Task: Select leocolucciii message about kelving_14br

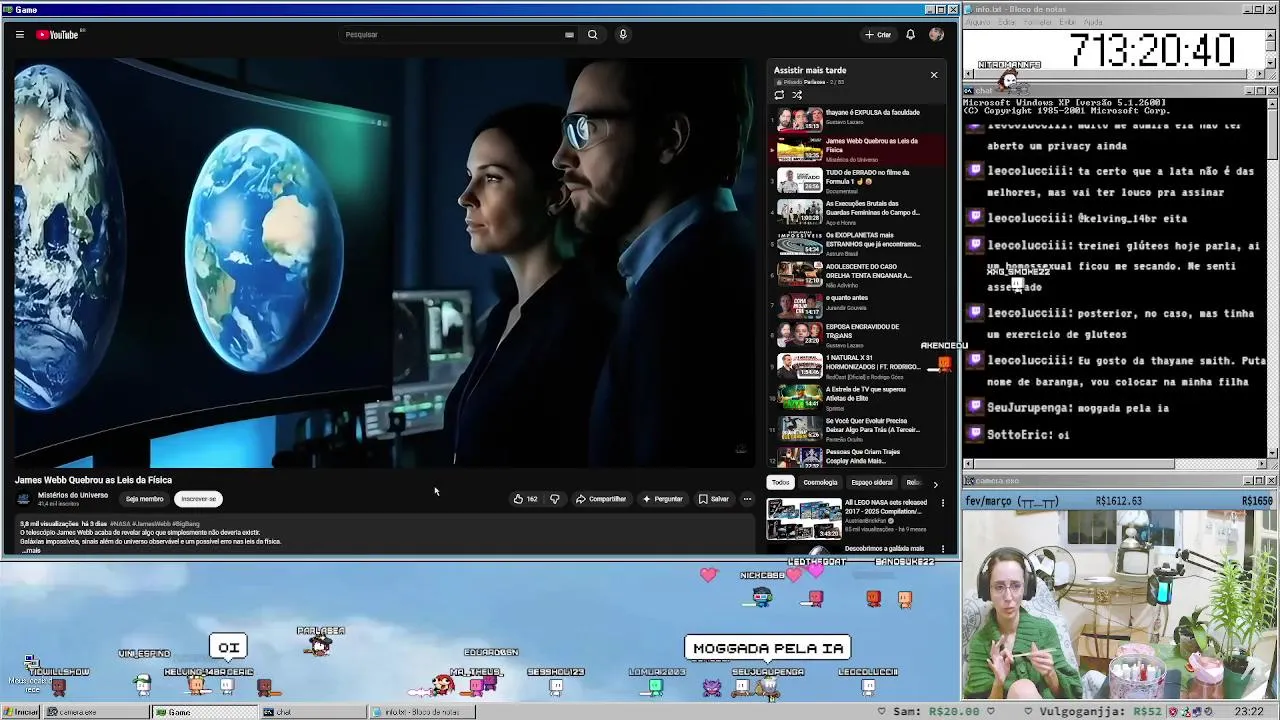Action: (1087, 218)
